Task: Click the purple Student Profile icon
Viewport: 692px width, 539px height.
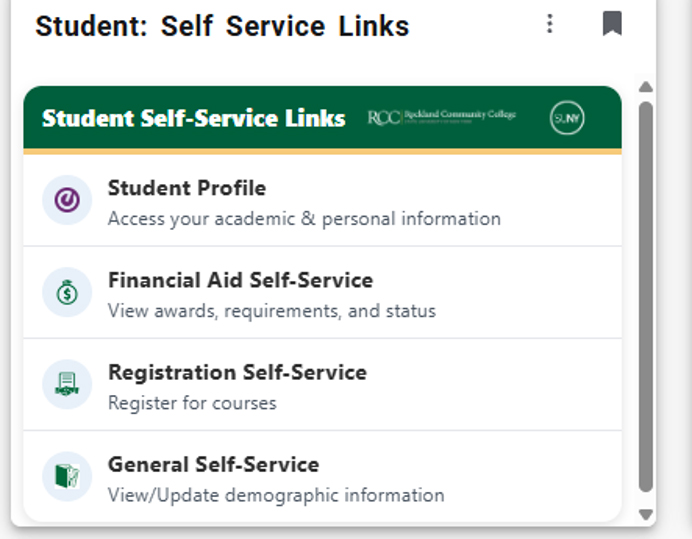Action: (x=67, y=200)
